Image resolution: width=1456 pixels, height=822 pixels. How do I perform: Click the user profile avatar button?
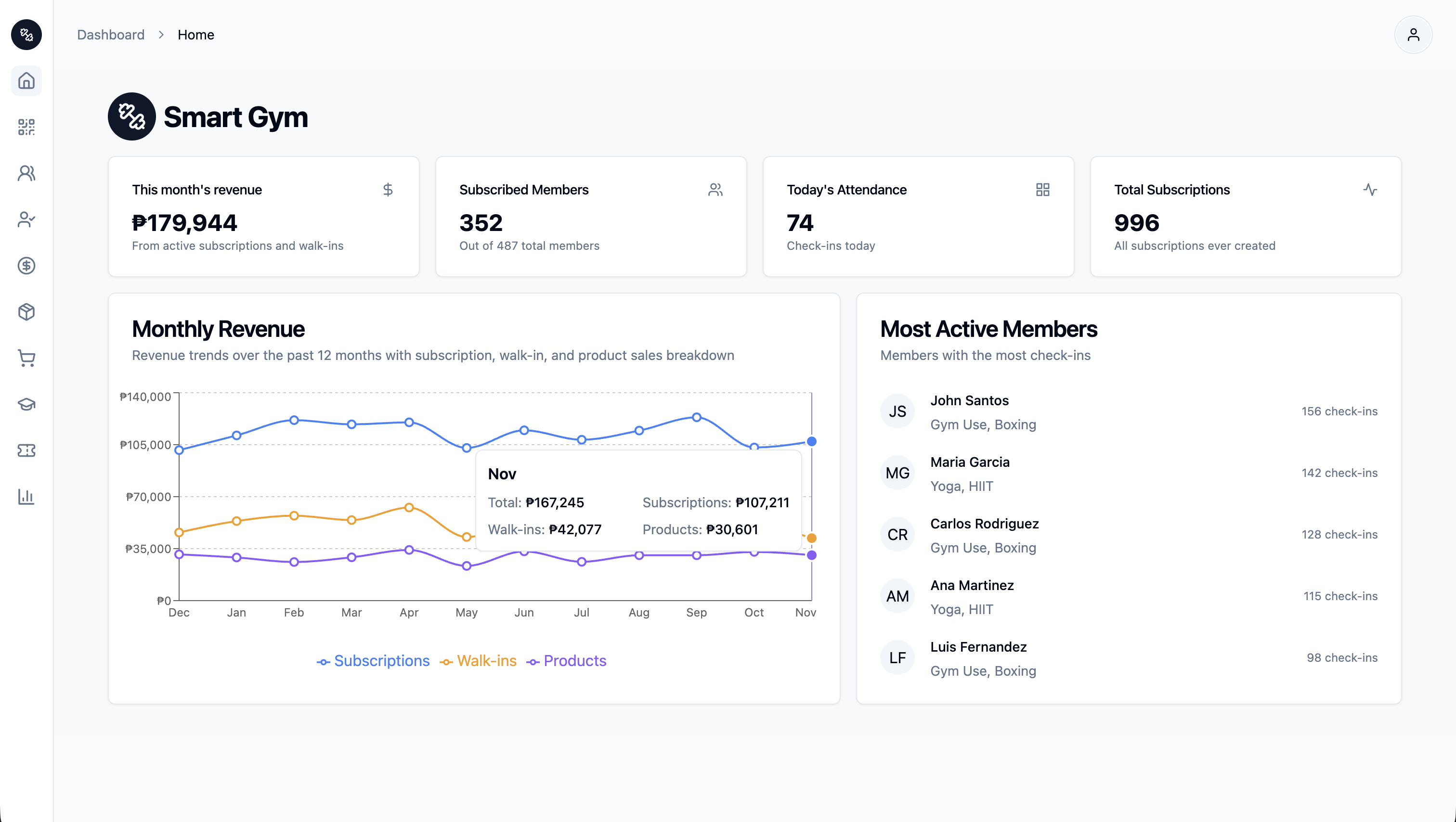point(1413,35)
